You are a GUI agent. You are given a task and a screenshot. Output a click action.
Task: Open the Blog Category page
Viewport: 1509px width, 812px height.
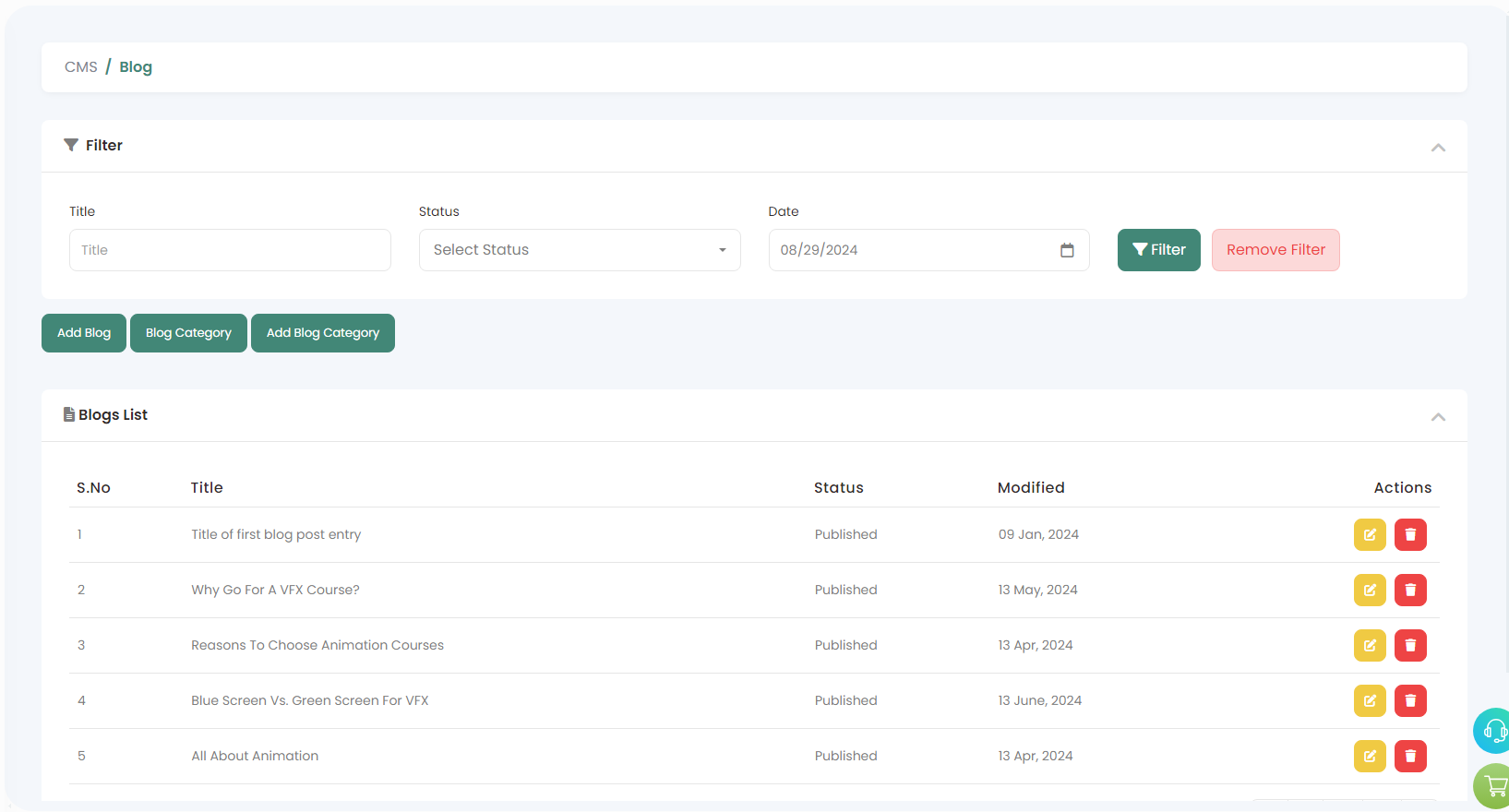(188, 333)
